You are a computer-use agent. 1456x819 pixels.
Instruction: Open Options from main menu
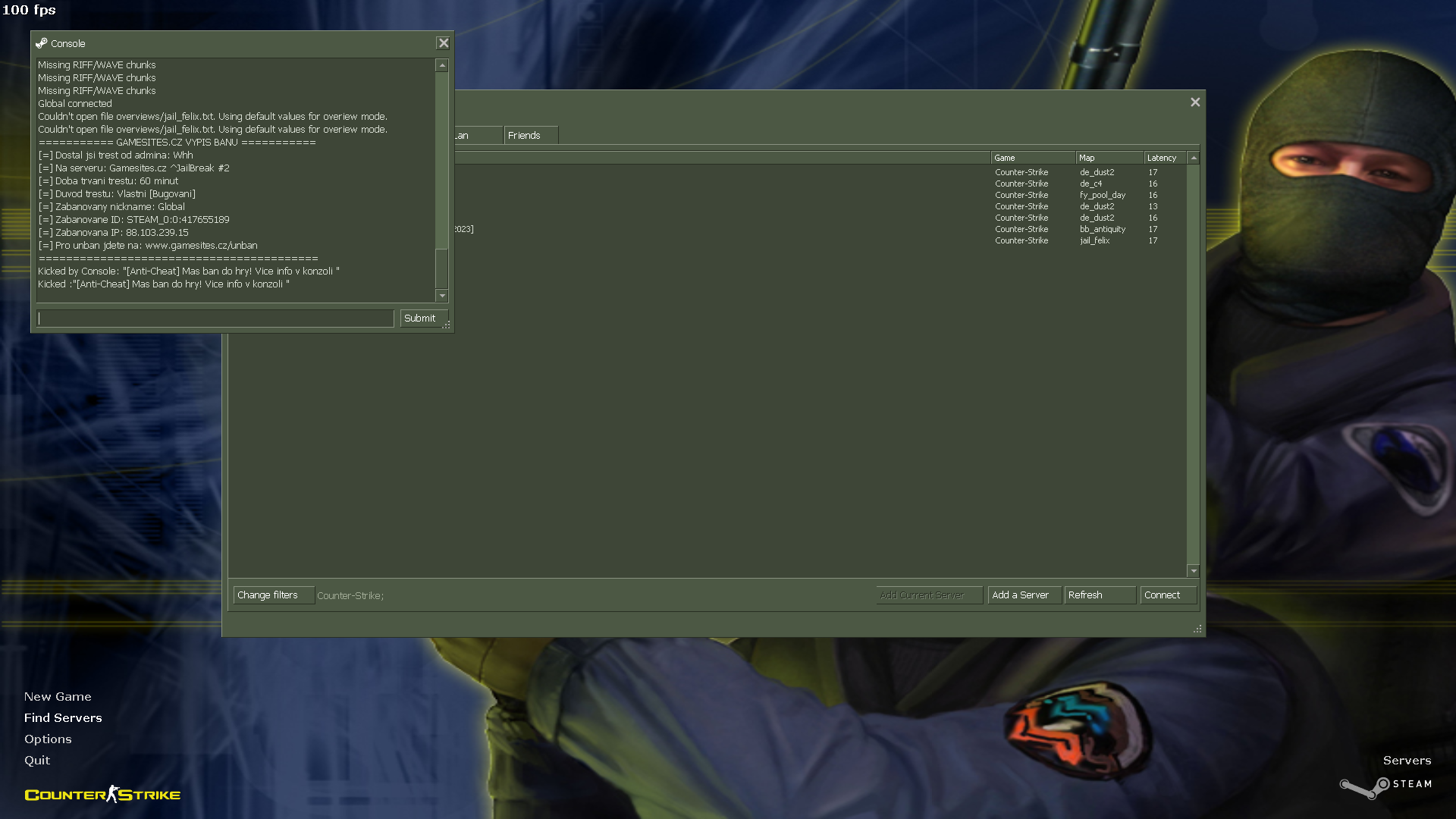click(48, 739)
